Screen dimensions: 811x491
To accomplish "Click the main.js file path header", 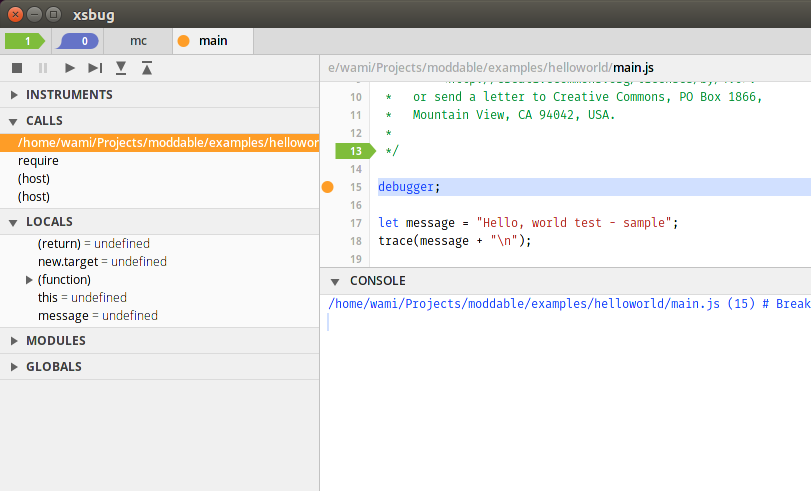I will tap(491, 68).
